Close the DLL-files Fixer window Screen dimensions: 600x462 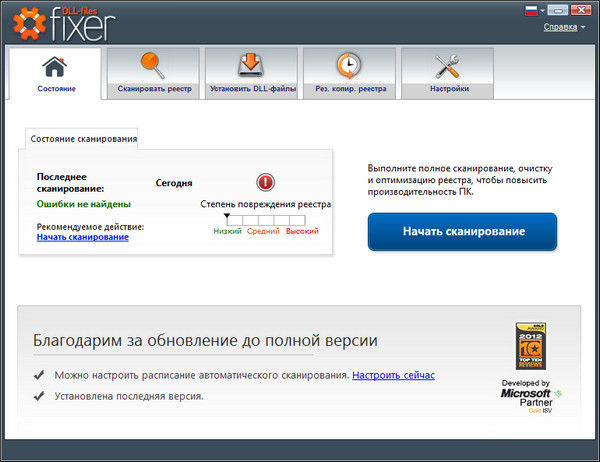click(x=581, y=10)
